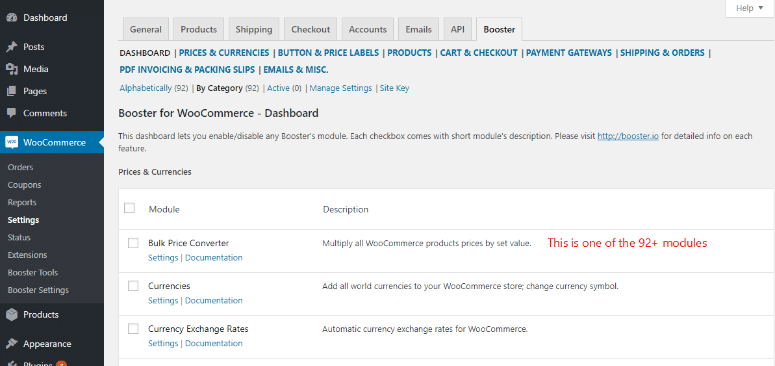
Task: Open the Coupons submenu item
Action: [24, 185]
